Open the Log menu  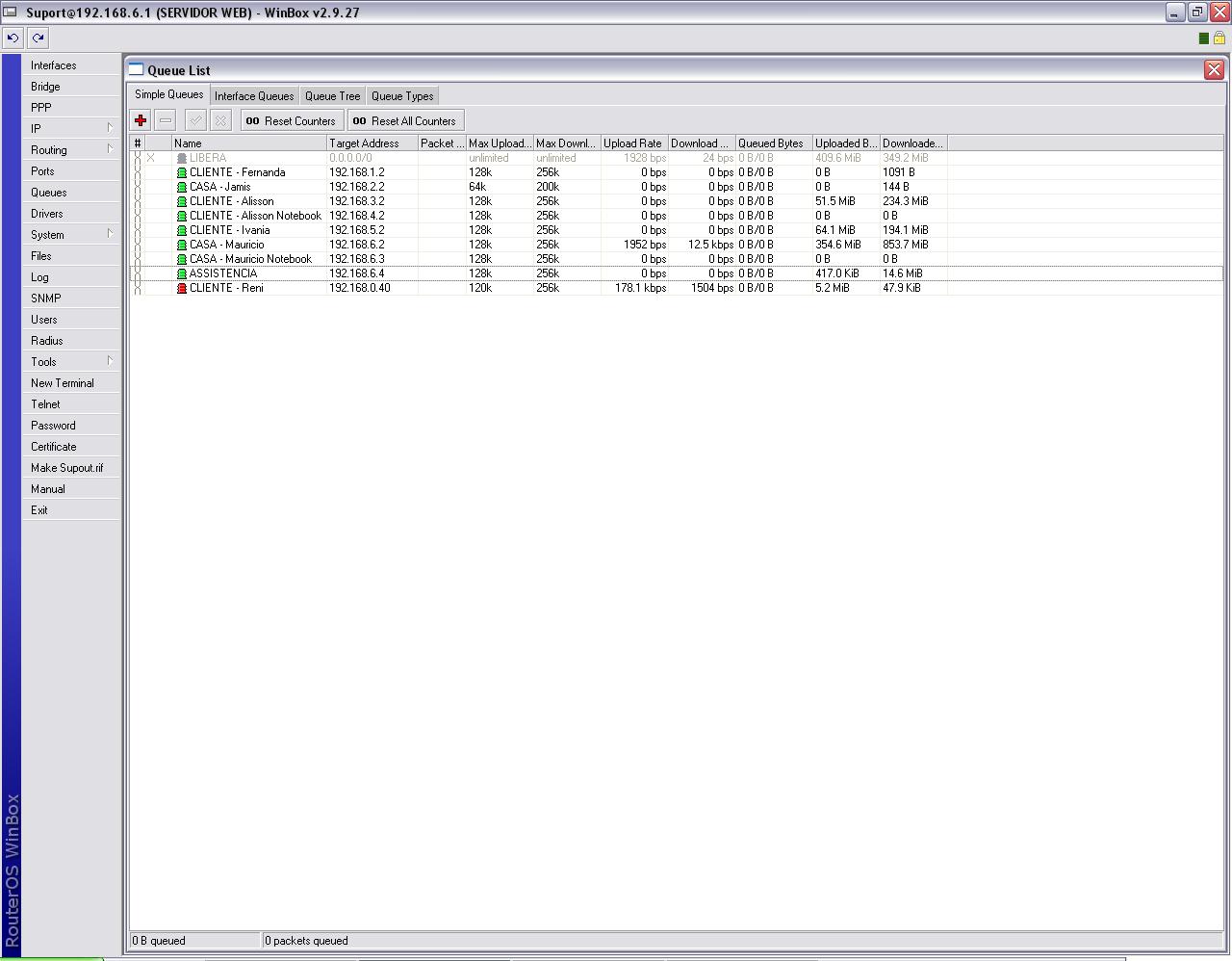[72, 277]
